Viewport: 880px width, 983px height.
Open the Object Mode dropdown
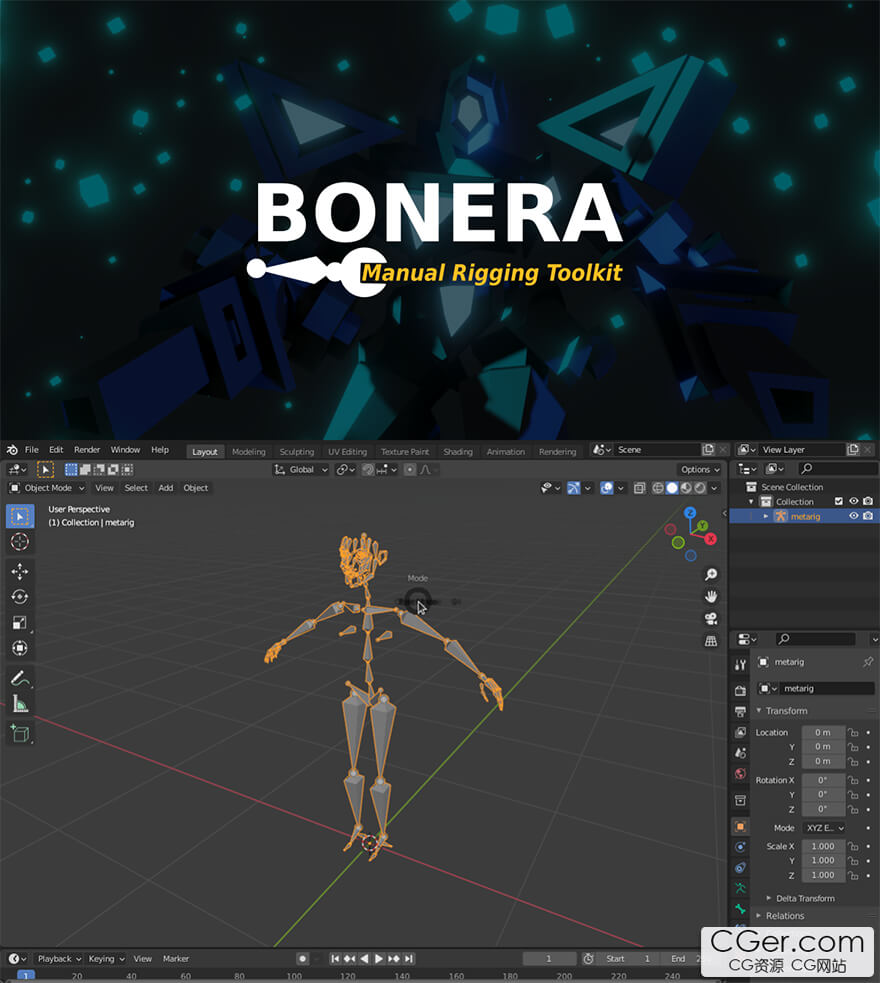pos(47,488)
